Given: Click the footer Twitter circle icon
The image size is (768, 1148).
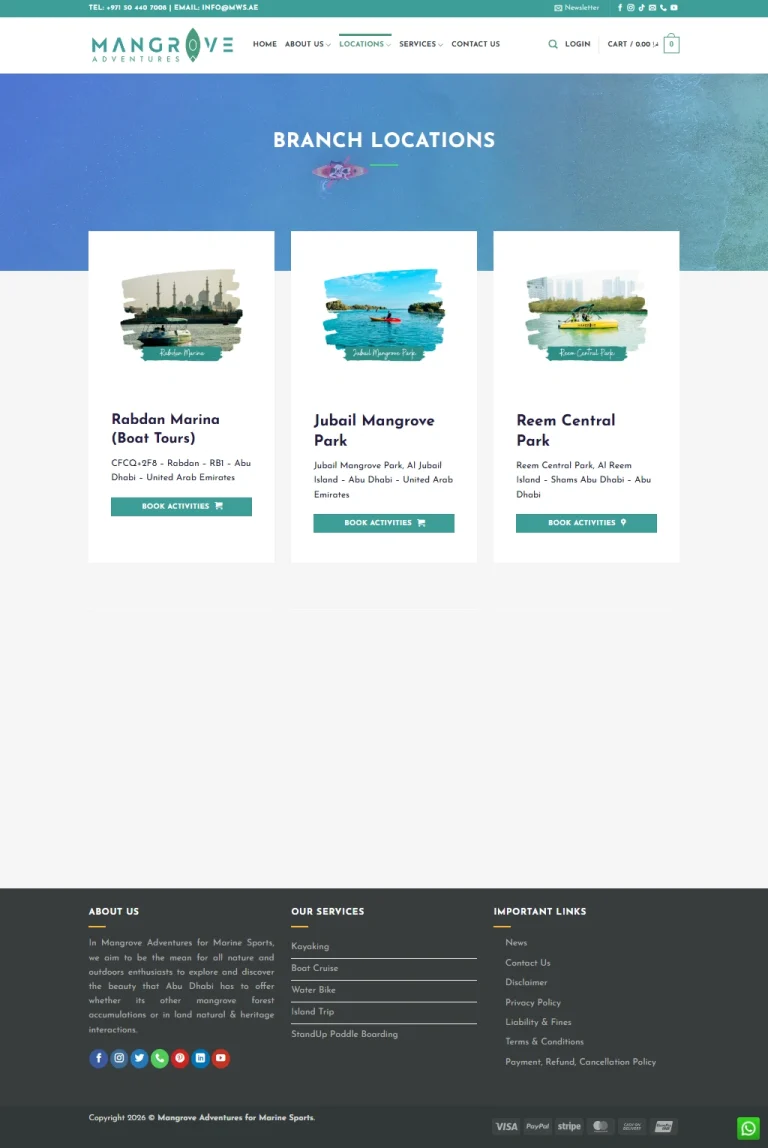Looking at the screenshot, I should (139, 1058).
